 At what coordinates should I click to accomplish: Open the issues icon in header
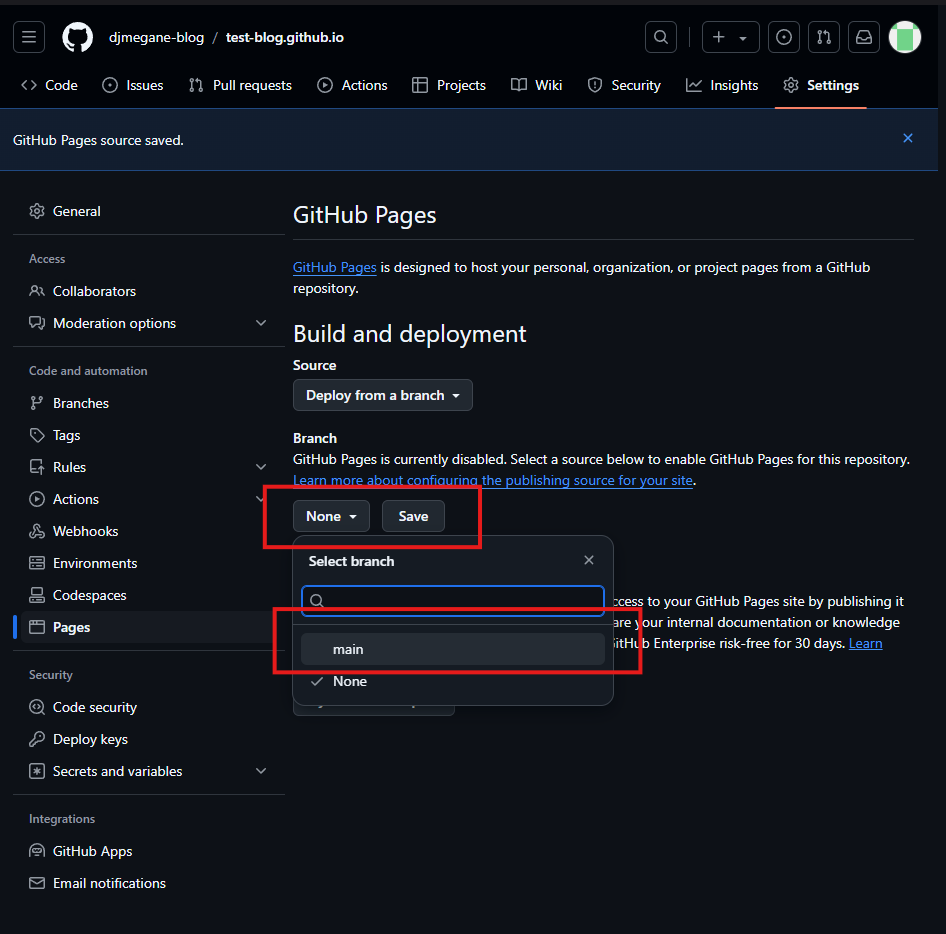tap(785, 37)
